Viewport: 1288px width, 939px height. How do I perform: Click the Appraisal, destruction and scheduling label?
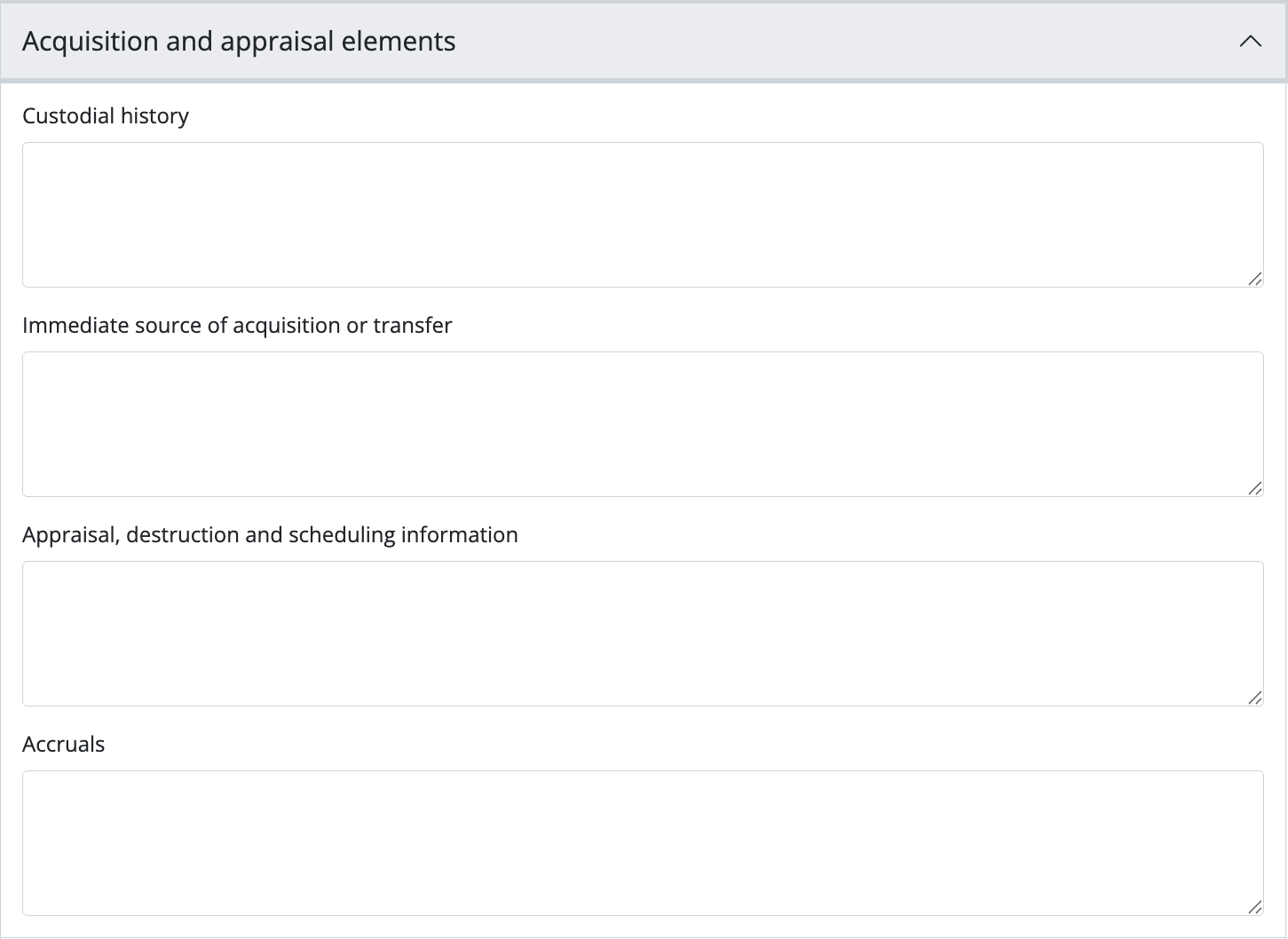pyautogui.click(x=270, y=535)
